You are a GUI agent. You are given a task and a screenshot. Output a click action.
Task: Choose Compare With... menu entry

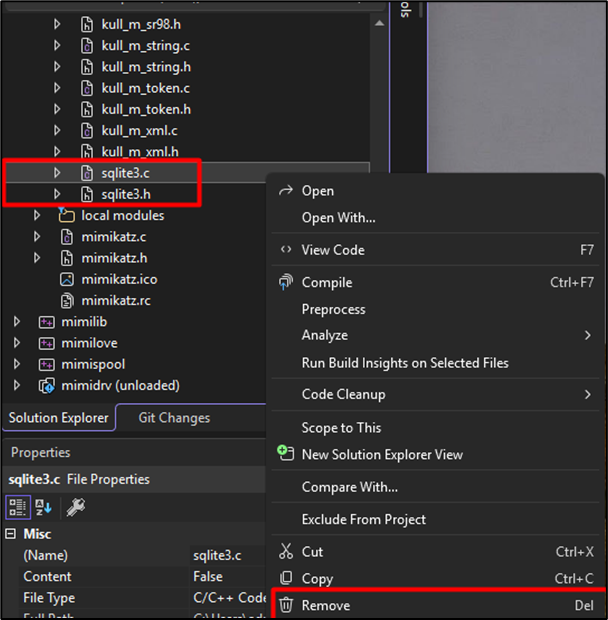[349, 487]
